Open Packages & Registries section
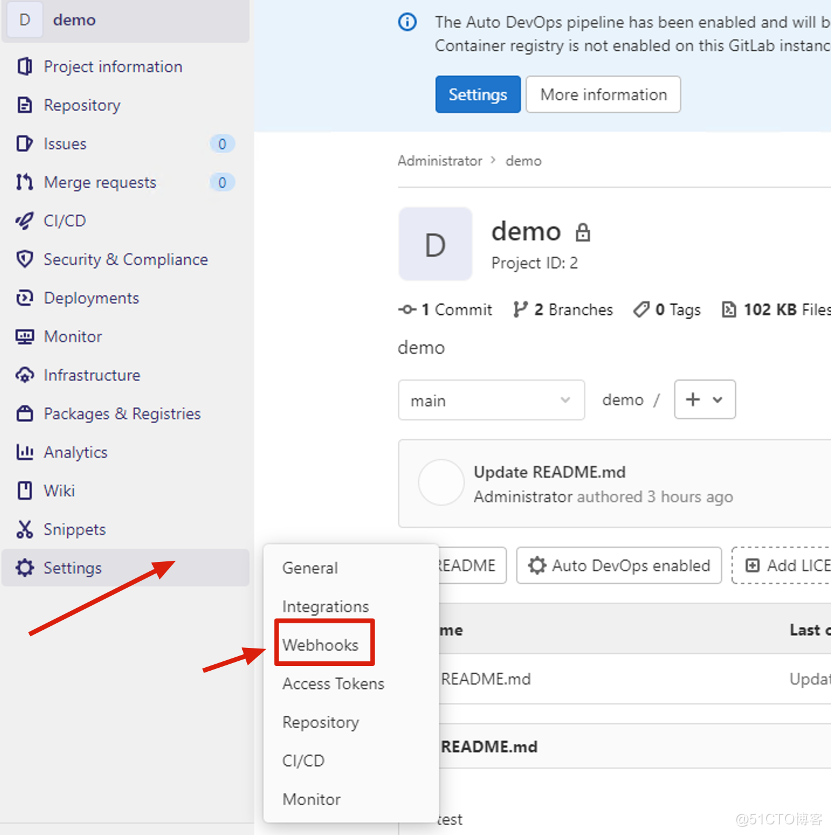The image size is (832, 836). tap(125, 413)
